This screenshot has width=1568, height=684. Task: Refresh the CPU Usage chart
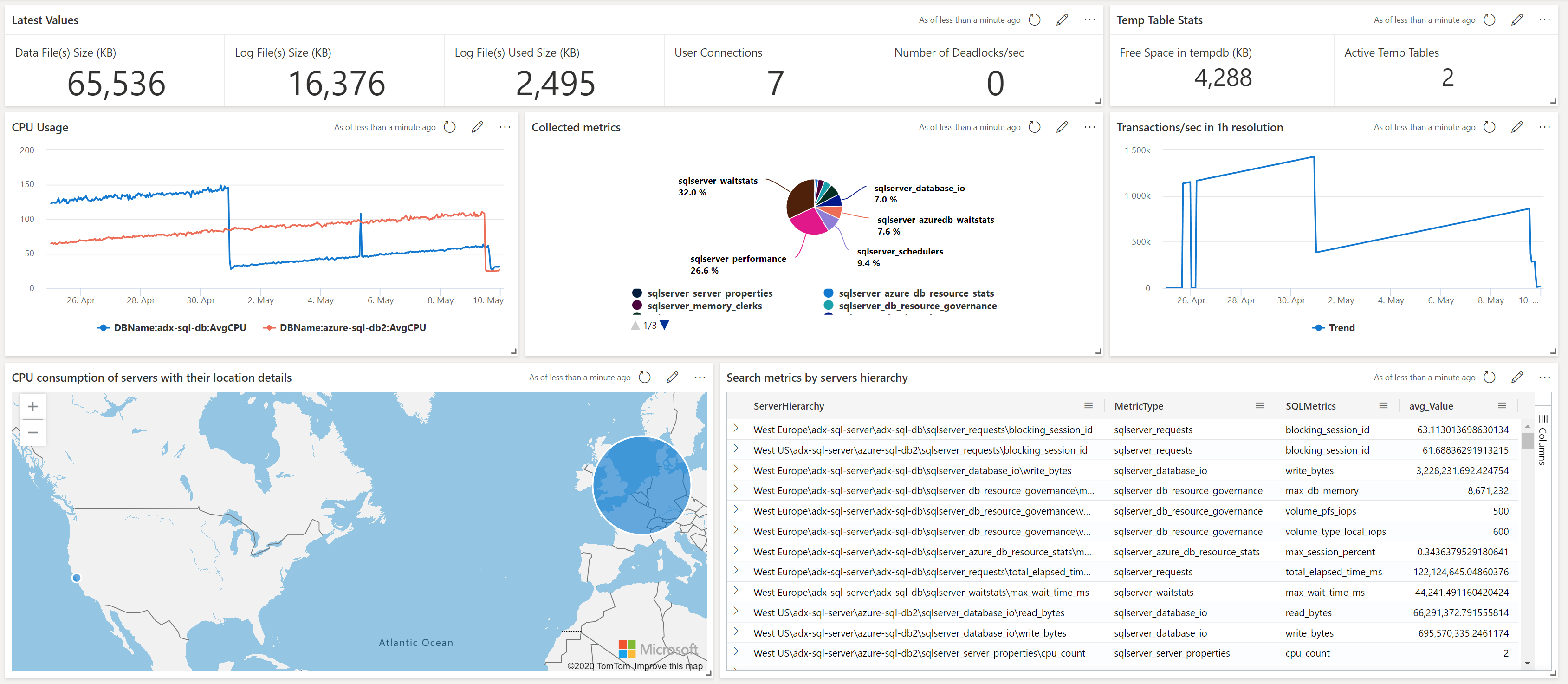450,127
